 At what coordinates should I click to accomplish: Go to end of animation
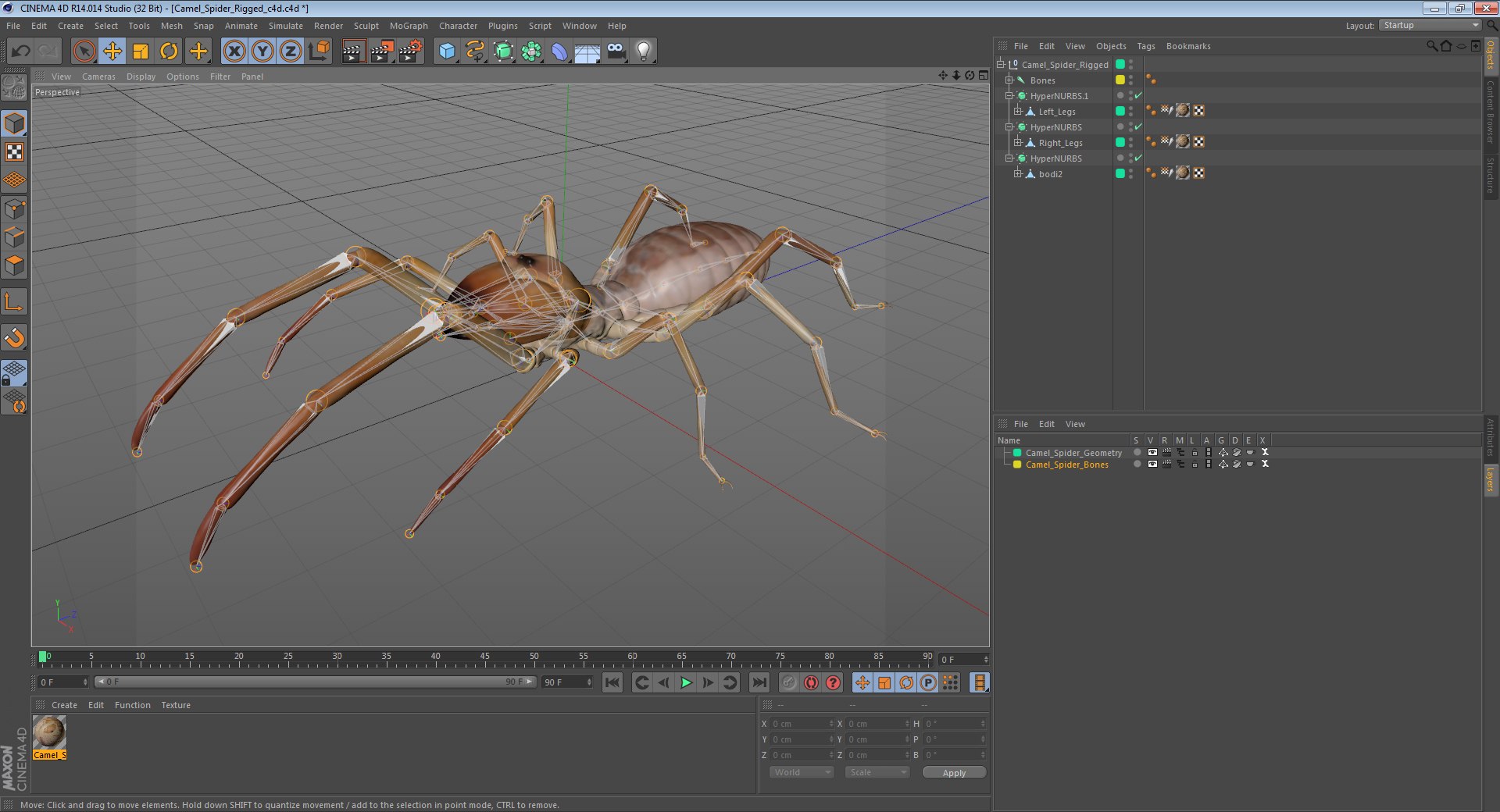point(759,683)
